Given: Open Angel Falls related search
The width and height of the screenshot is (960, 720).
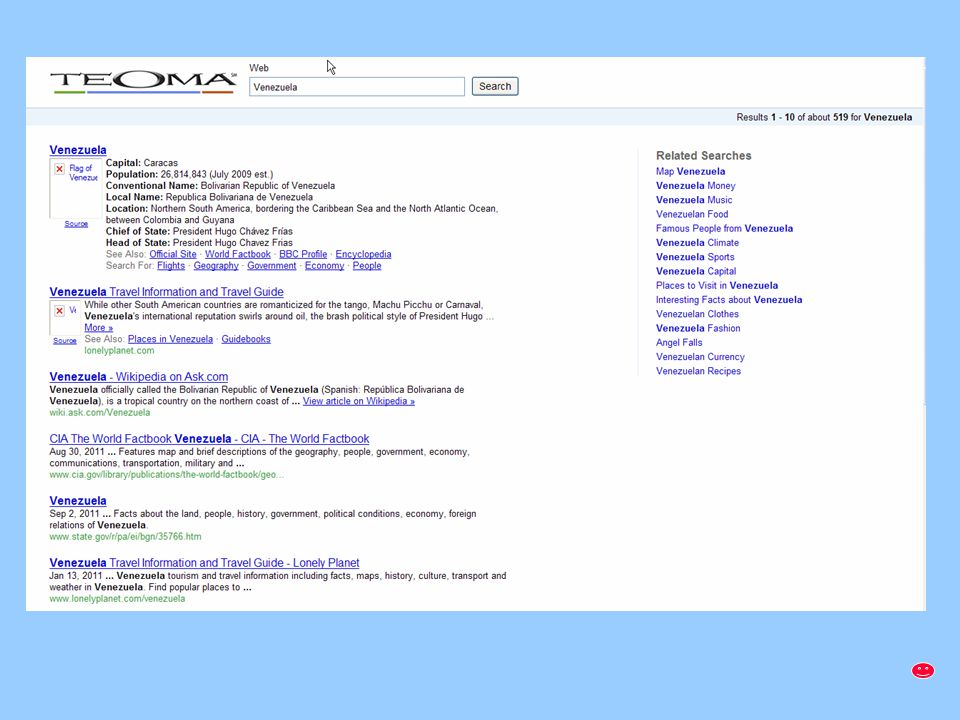Looking at the screenshot, I should pyautogui.click(x=680, y=343).
